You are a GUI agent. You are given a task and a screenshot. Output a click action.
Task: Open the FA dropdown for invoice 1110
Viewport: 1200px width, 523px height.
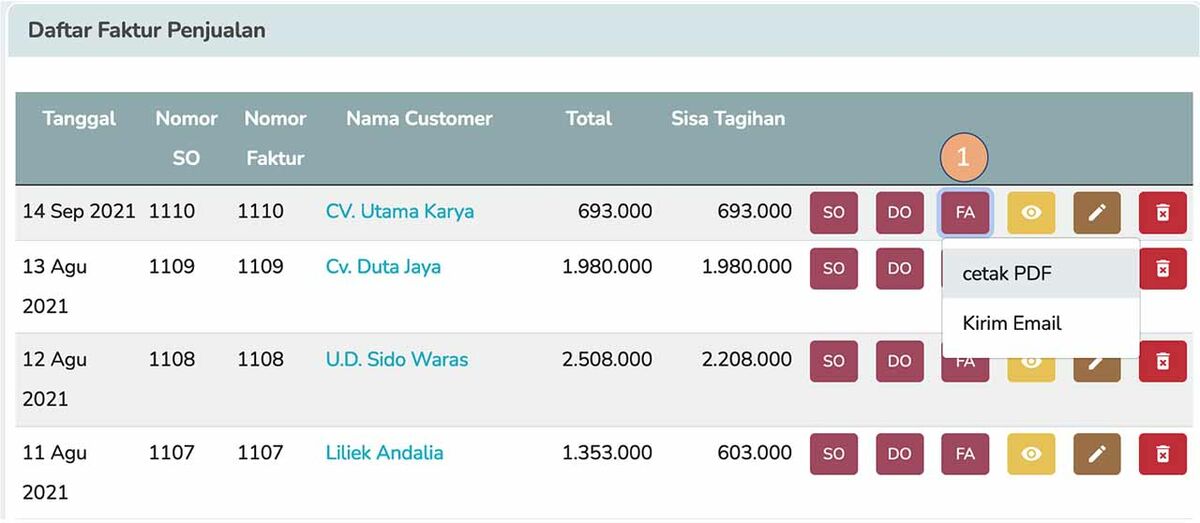pos(965,212)
